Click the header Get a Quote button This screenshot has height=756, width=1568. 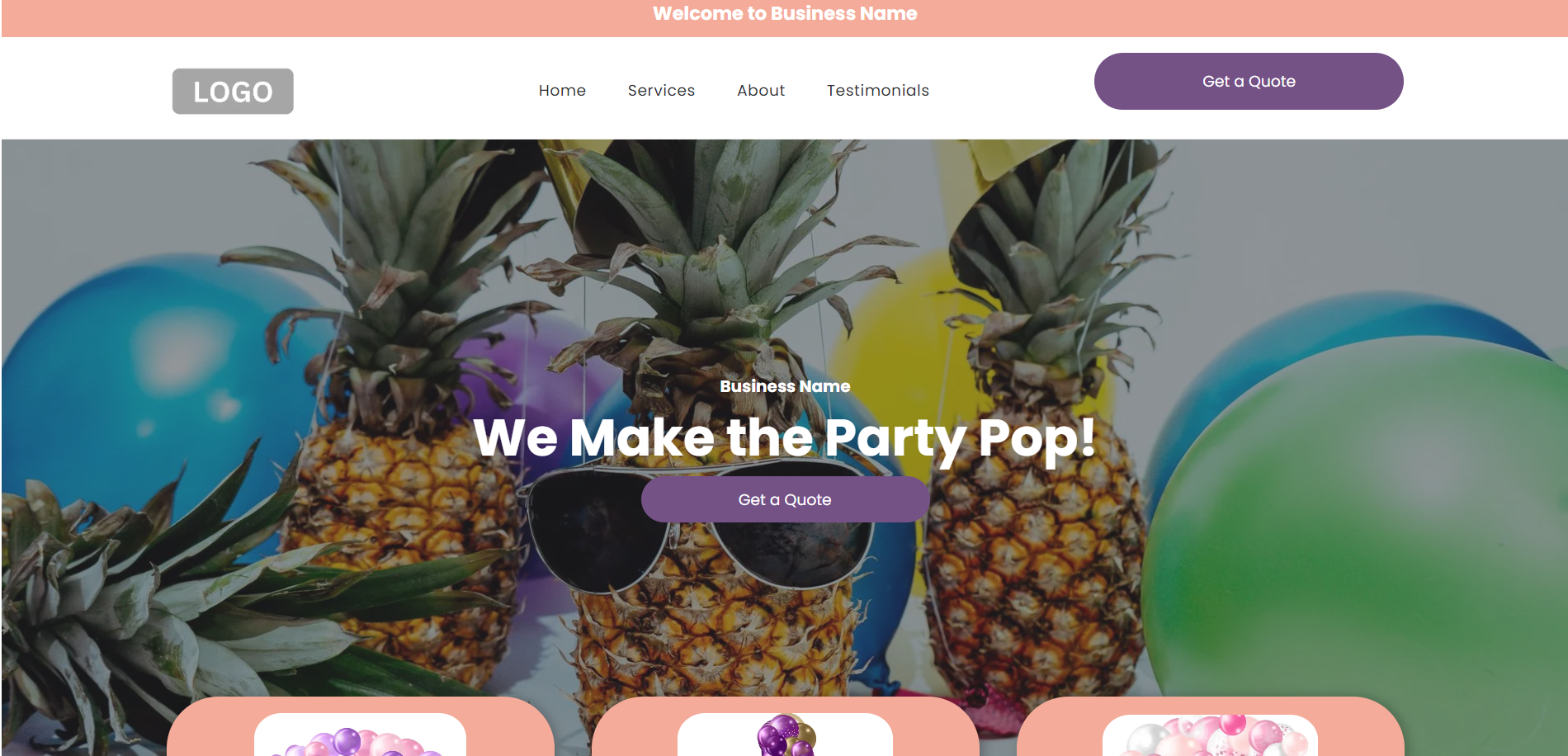pyautogui.click(x=1249, y=82)
